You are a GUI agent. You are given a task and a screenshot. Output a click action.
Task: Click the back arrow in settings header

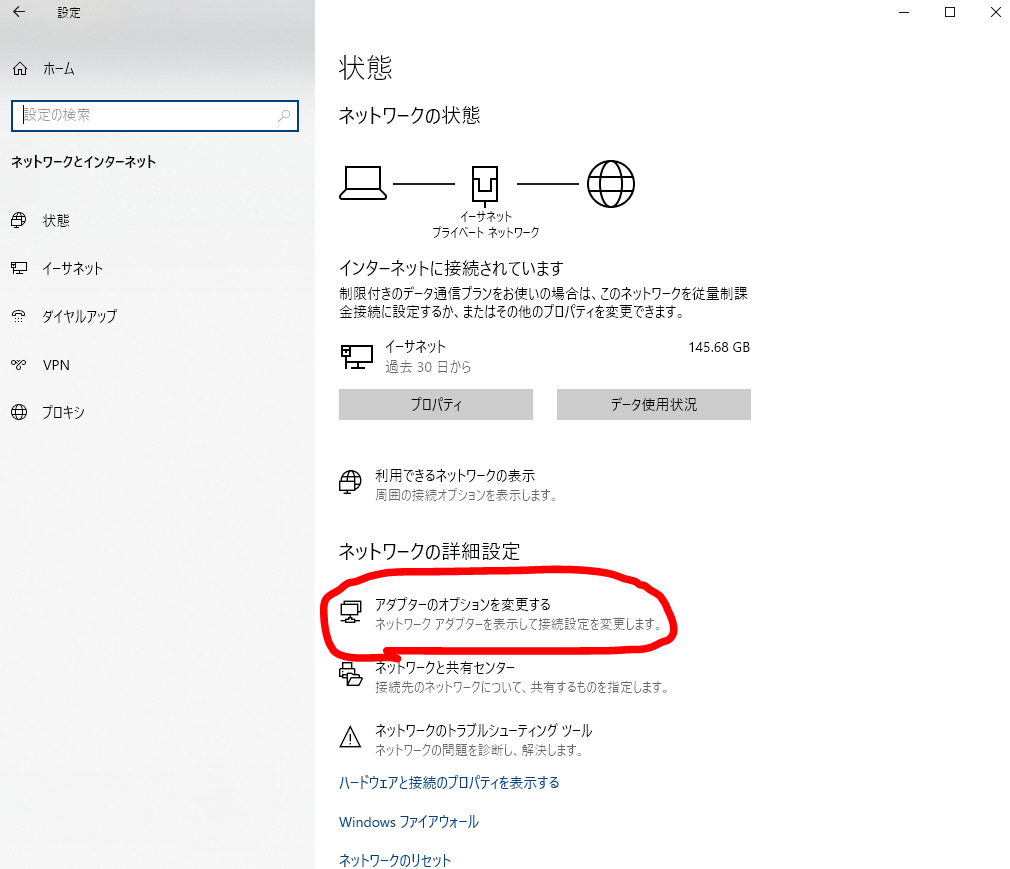[x=19, y=13]
